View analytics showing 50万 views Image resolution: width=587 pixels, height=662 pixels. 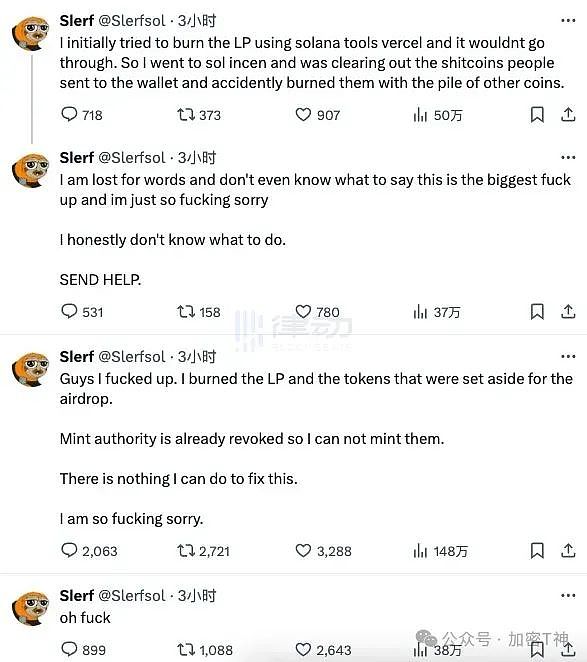coord(438,115)
